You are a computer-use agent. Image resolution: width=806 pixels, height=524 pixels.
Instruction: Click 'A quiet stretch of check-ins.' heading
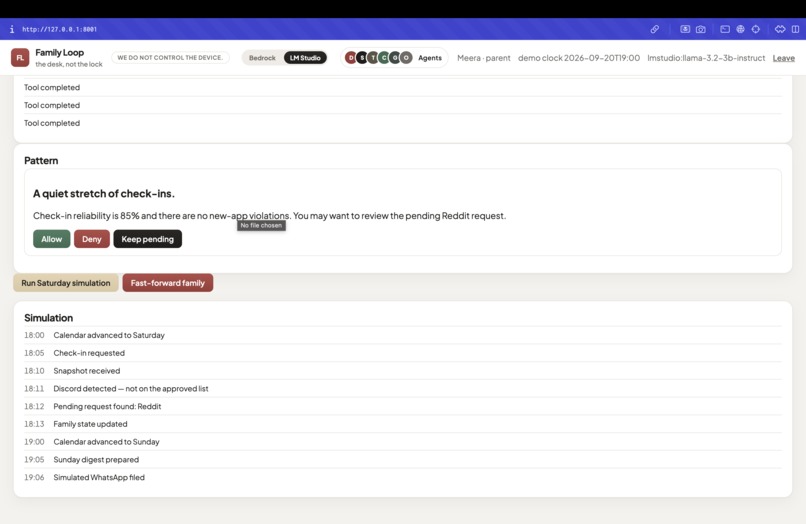tap(104, 193)
